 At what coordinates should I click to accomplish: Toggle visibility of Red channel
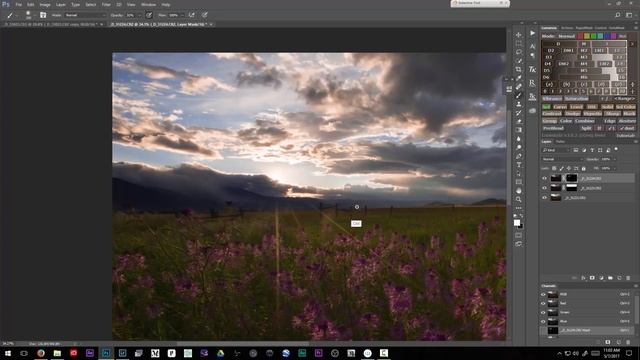click(x=543, y=303)
